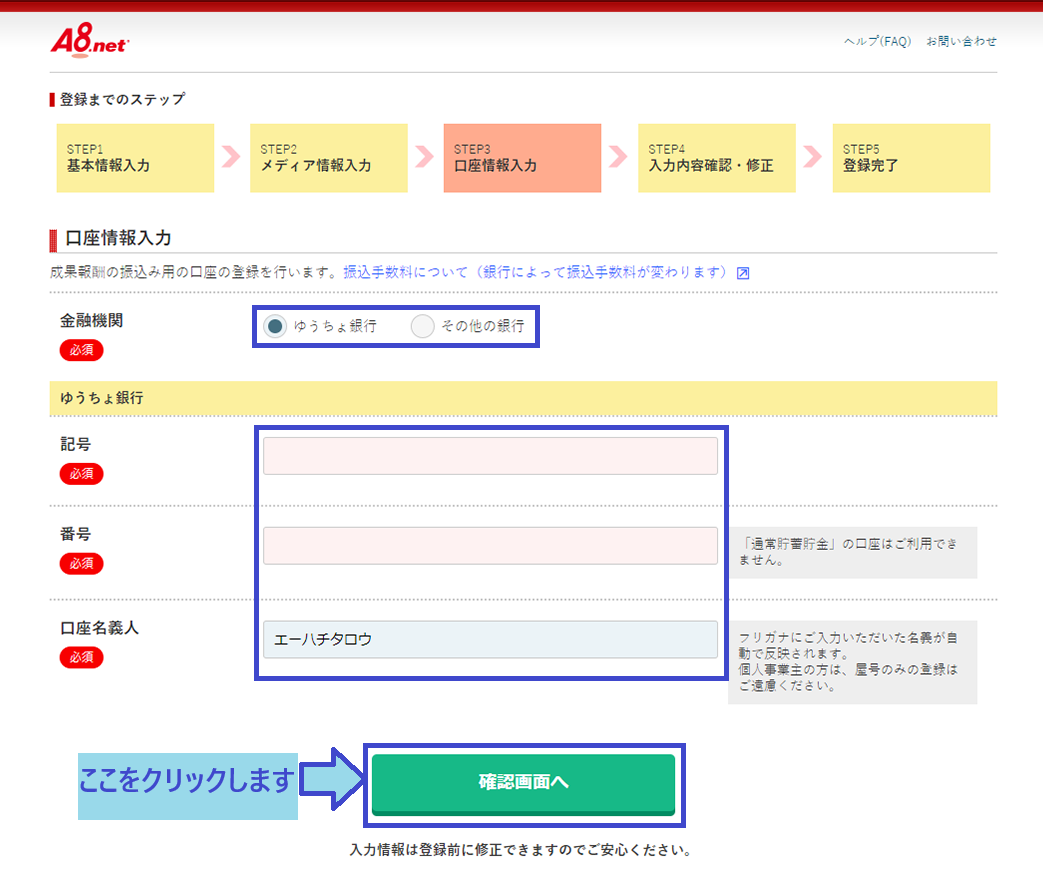Click the pink chevron after STEP1

click(232, 157)
